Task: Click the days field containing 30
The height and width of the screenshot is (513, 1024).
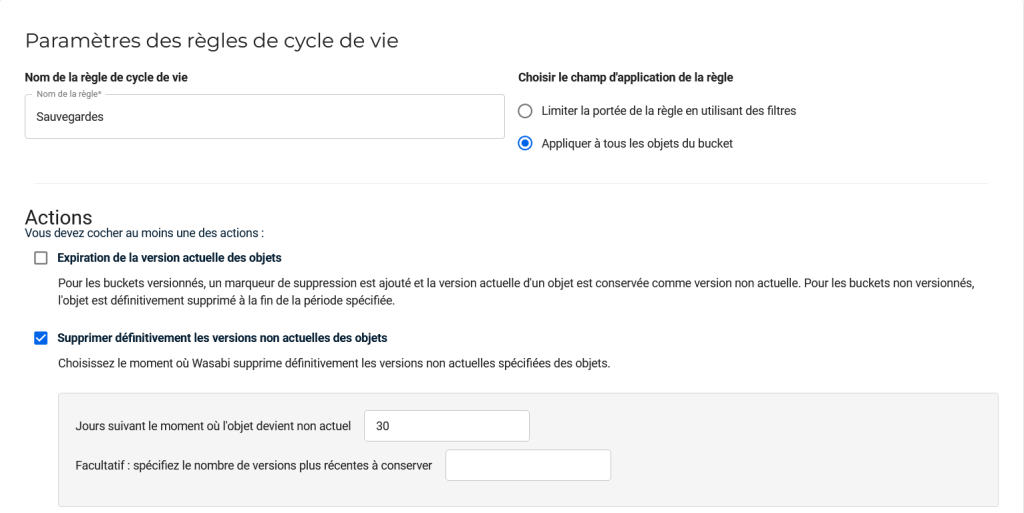Action: [x=446, y=426]
